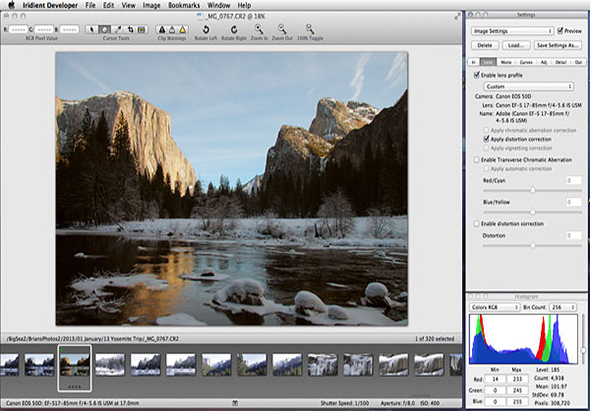Viewport: 590px width, 411px height.
Task: Open the Custom lens profile dropdown
Action: 529,87
